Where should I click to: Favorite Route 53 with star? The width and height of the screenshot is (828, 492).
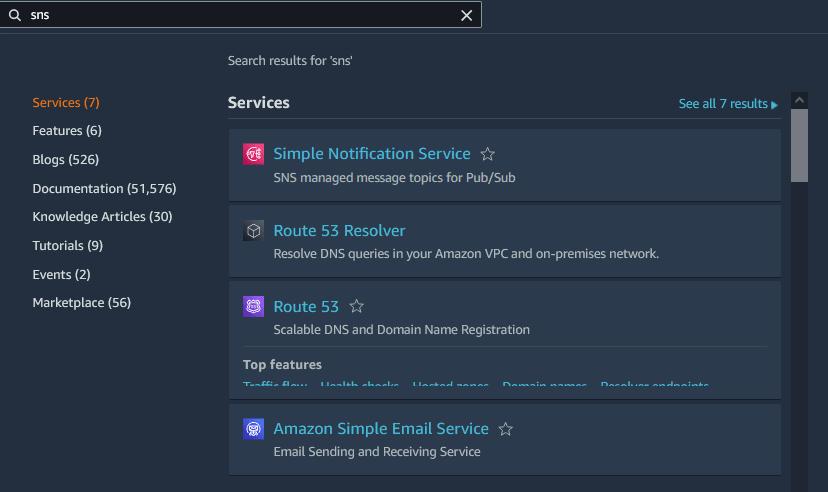pos(356,306)
